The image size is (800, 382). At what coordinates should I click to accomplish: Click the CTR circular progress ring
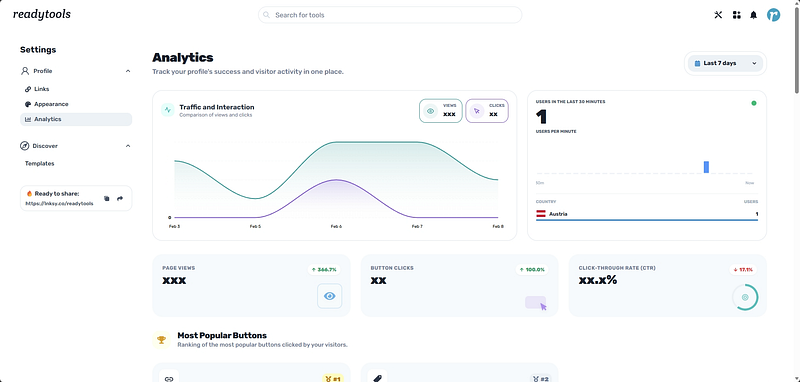click(x=745, y=297)
